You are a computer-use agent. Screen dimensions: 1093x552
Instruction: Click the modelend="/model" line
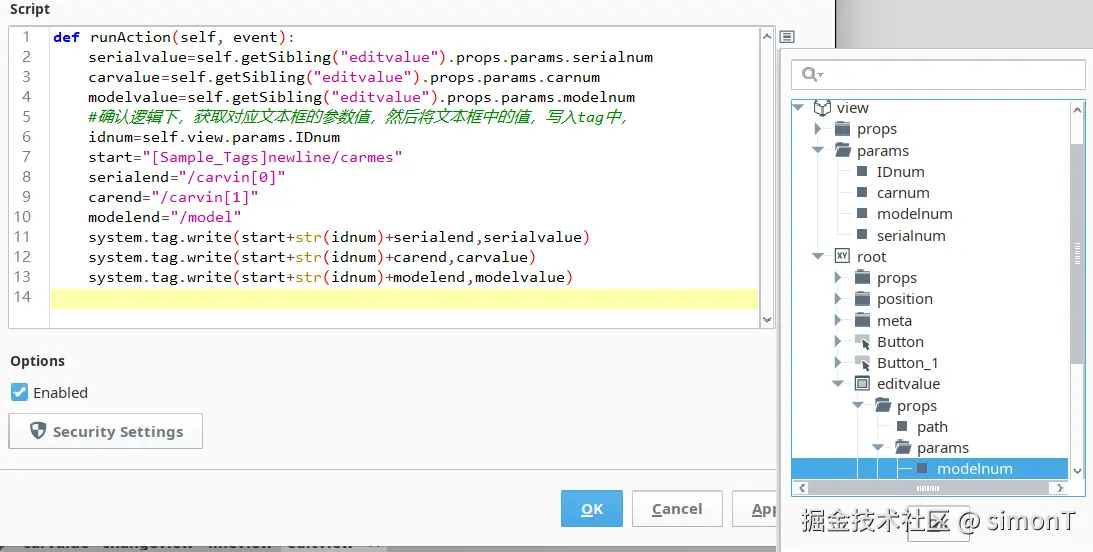click(x=165, y=217)
